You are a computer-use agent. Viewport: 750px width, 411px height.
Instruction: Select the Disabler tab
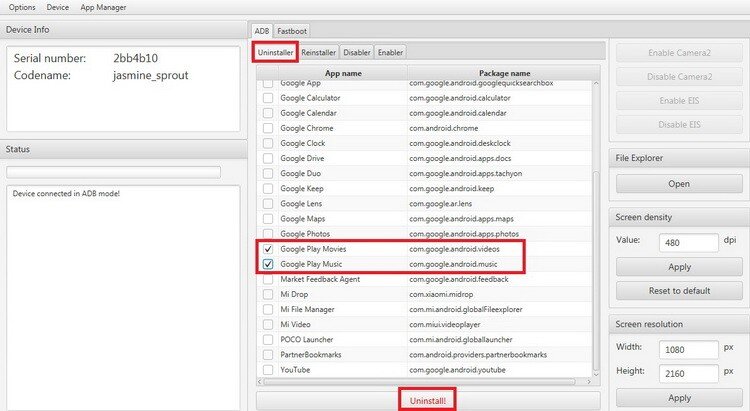coord(357,53)
